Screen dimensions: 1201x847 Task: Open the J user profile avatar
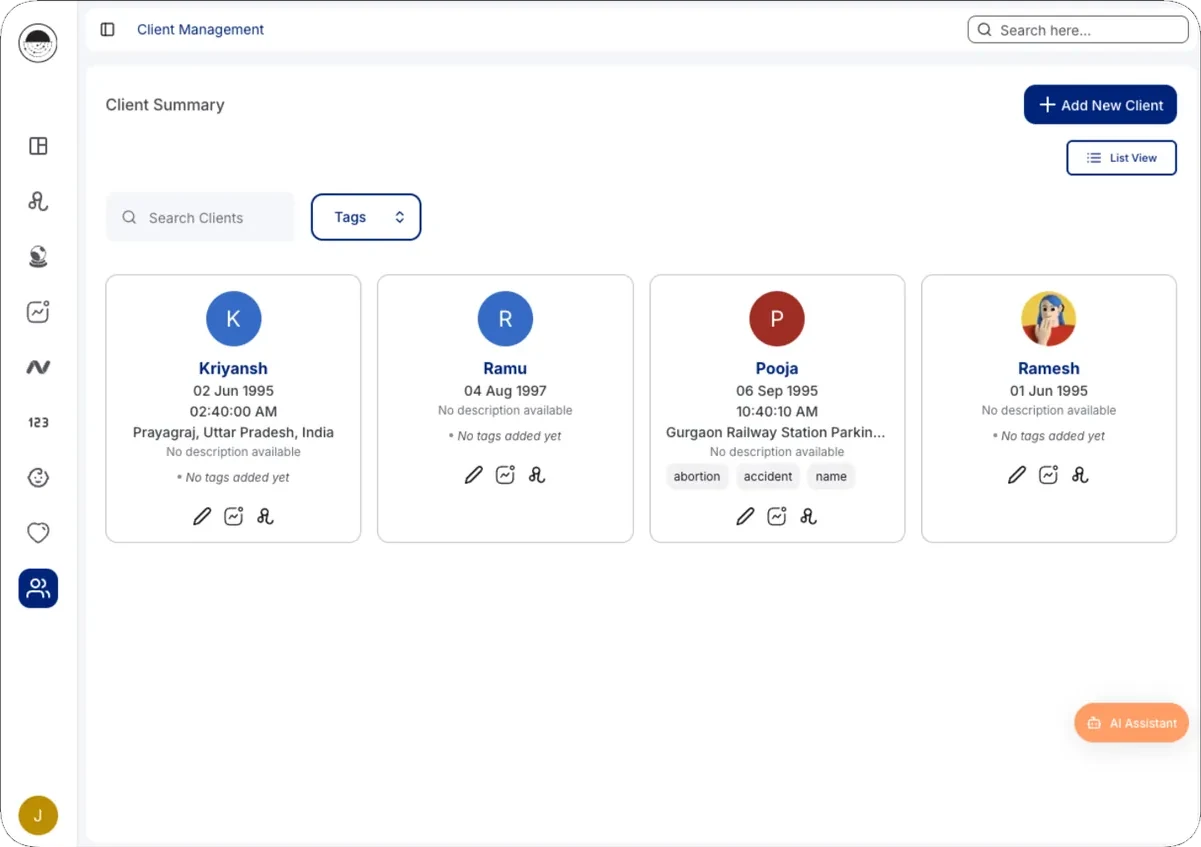38,816
